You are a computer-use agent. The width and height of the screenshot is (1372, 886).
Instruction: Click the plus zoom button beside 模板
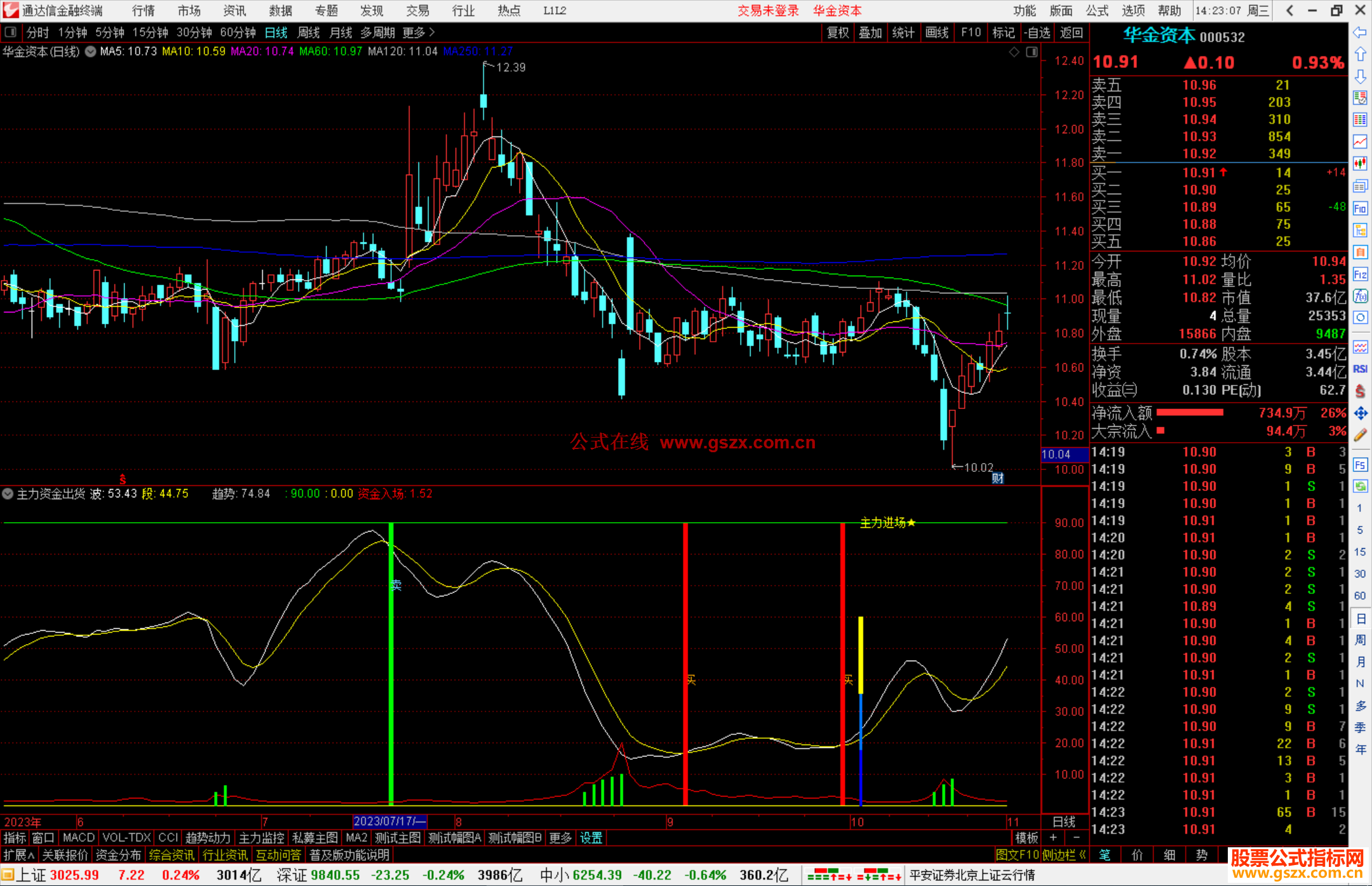tap(1053, 838)
